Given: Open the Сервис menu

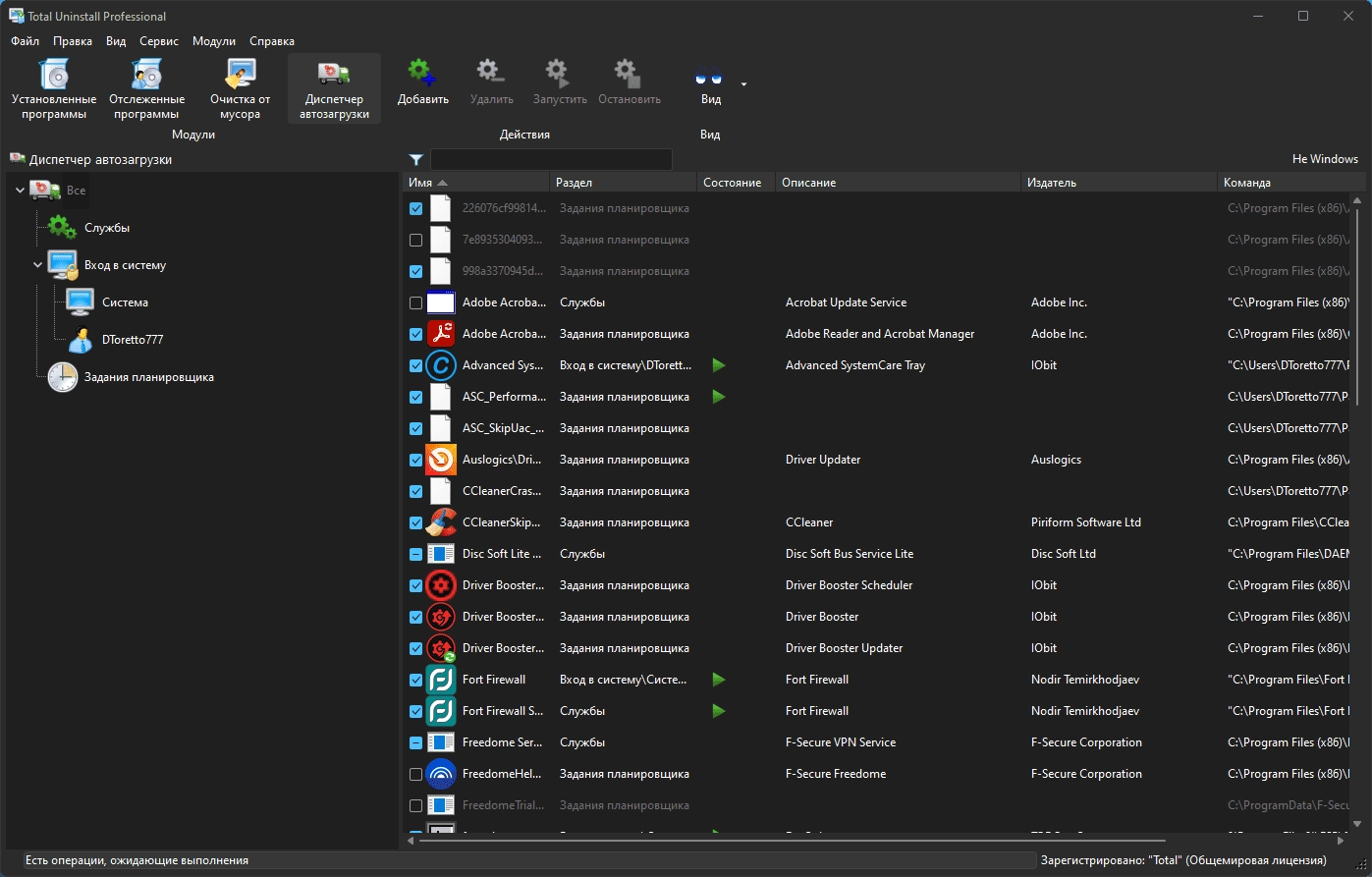Looking at the screenshot, I should [x=159, y=41].
